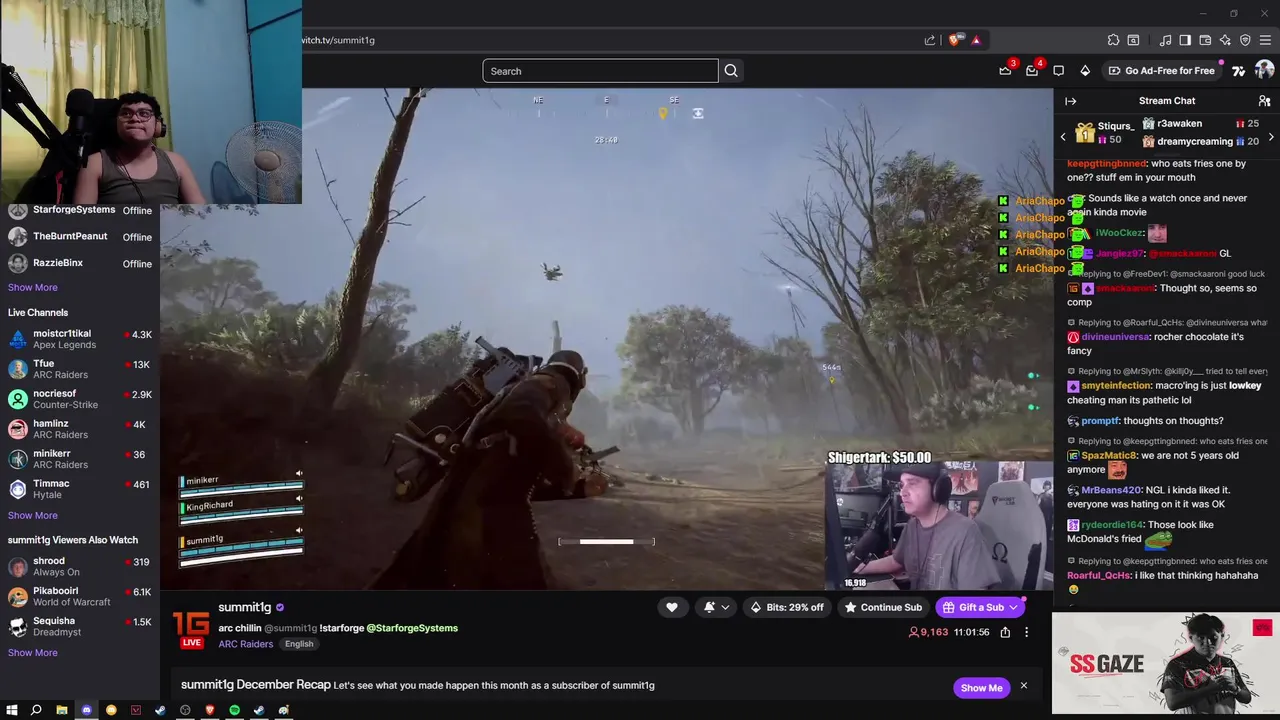The width and height of the screenshot is (1280, 720).
Task: Open Sequisha Dreadmyst channel
Action: [x=80, y=627]
